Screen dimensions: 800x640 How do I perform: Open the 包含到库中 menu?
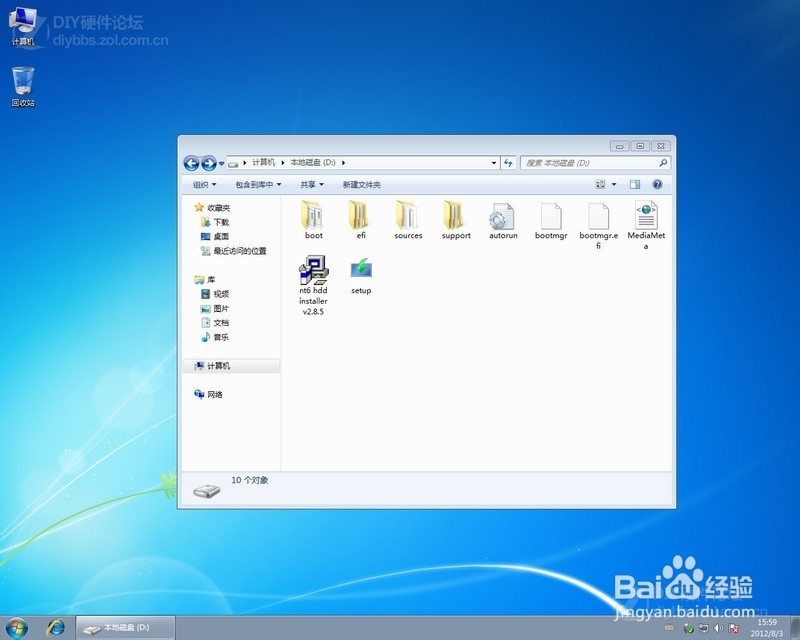254,184
